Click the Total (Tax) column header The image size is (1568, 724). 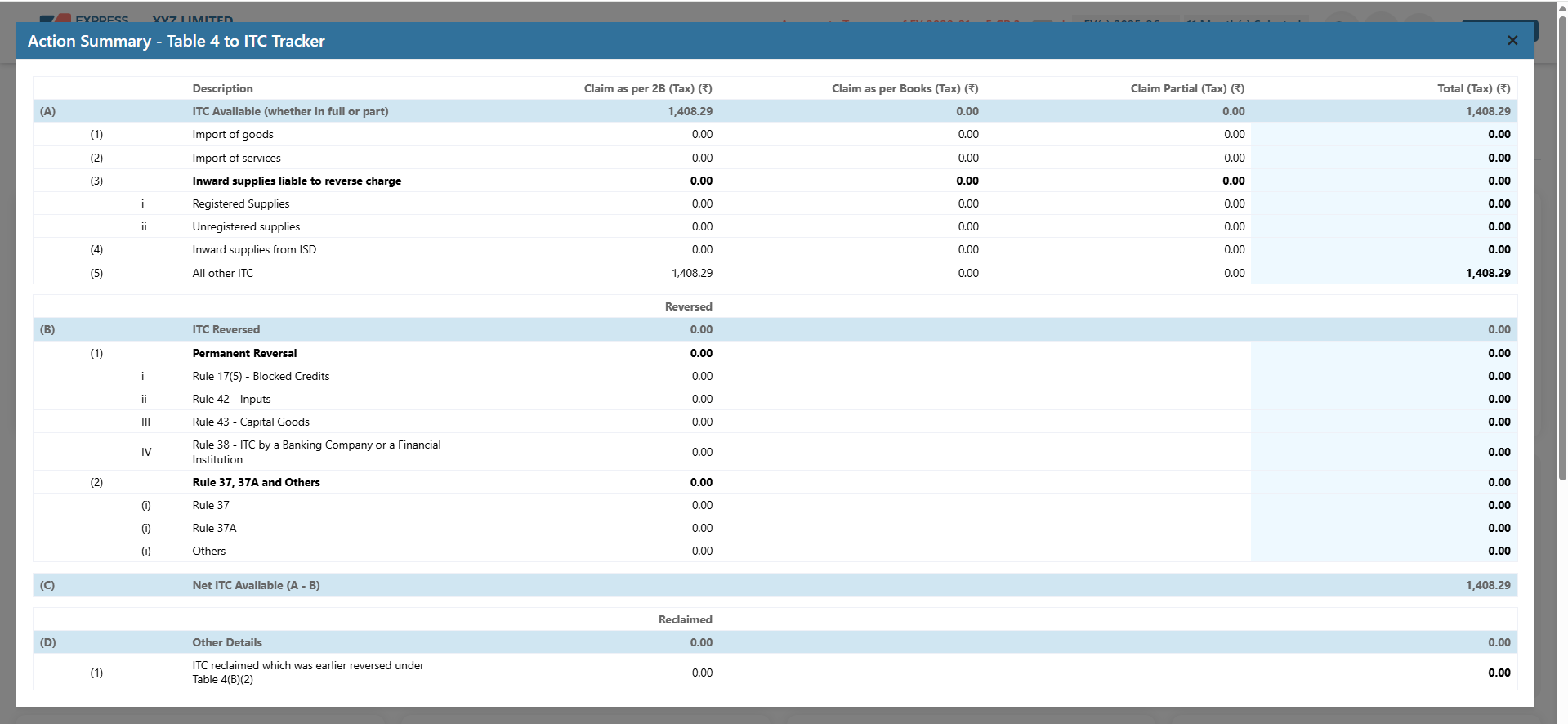[x=1473, y=88]
